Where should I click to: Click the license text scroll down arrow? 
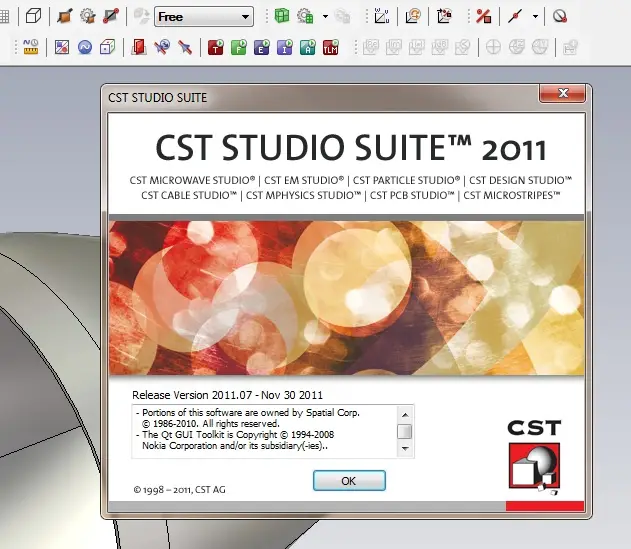tap(405, 448)
